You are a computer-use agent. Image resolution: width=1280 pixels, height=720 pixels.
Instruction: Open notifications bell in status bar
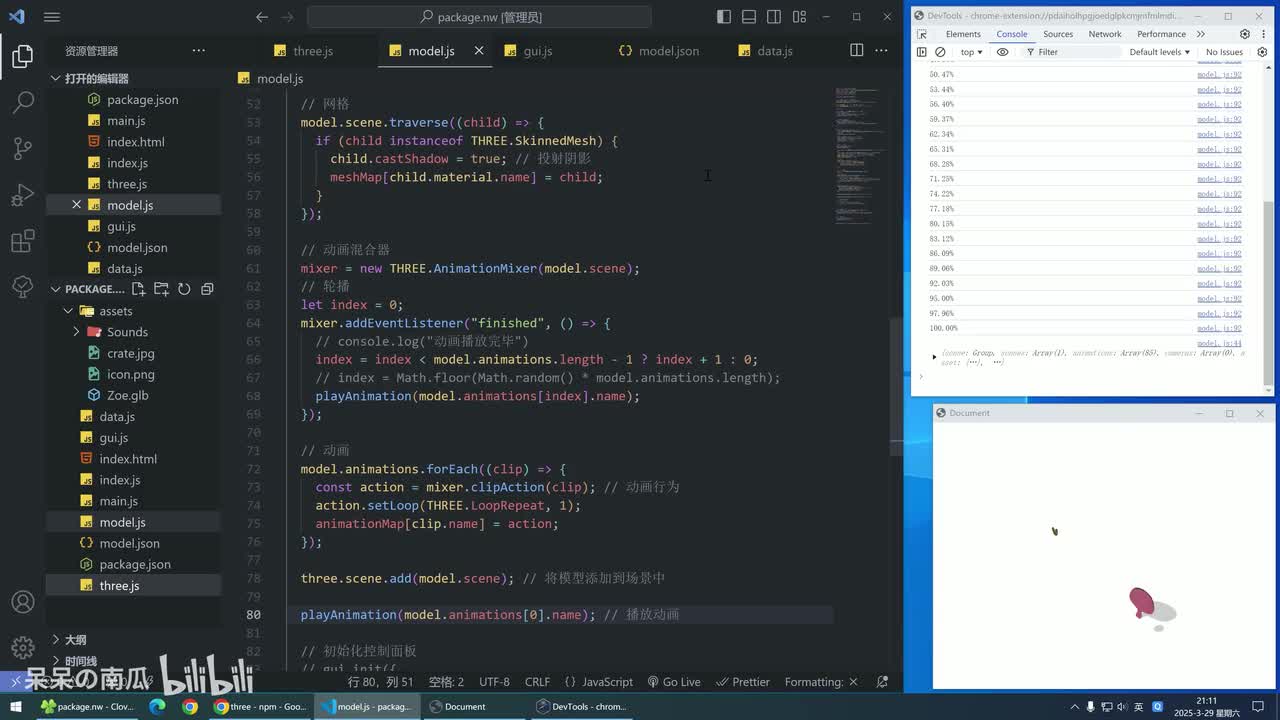pyautogui.click(x=882, y=682)
